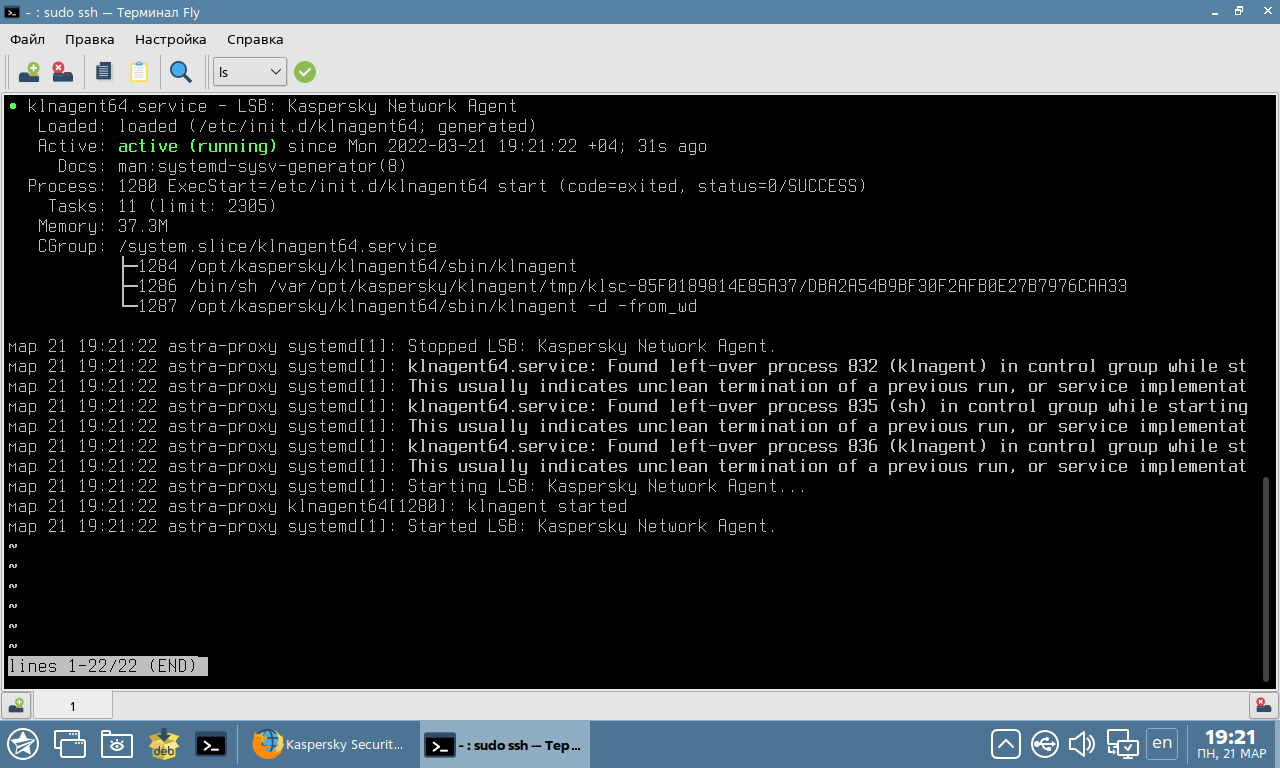Screen dimensions: 1280x768
Task: Show hidden tray icons with up arrow
Action: [x=1006, y=744]
